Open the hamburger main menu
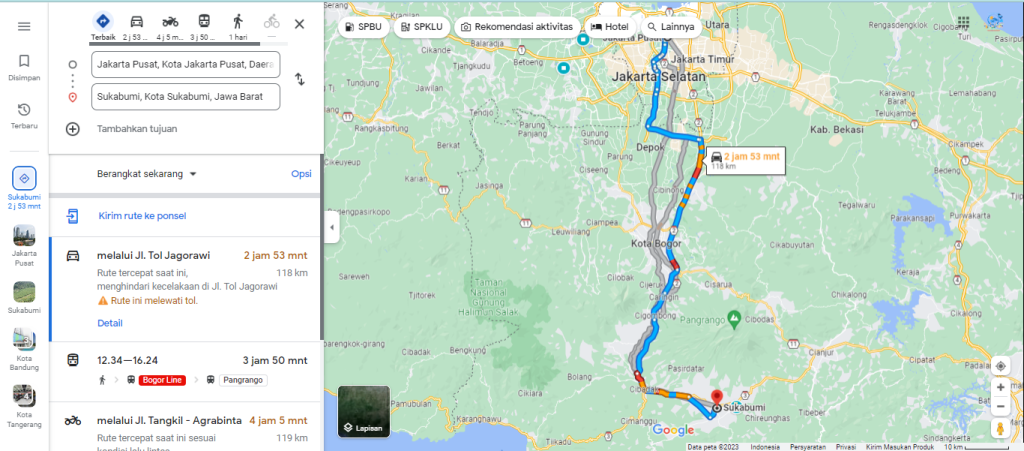1024x451 pixels. (x=24, y=26)
